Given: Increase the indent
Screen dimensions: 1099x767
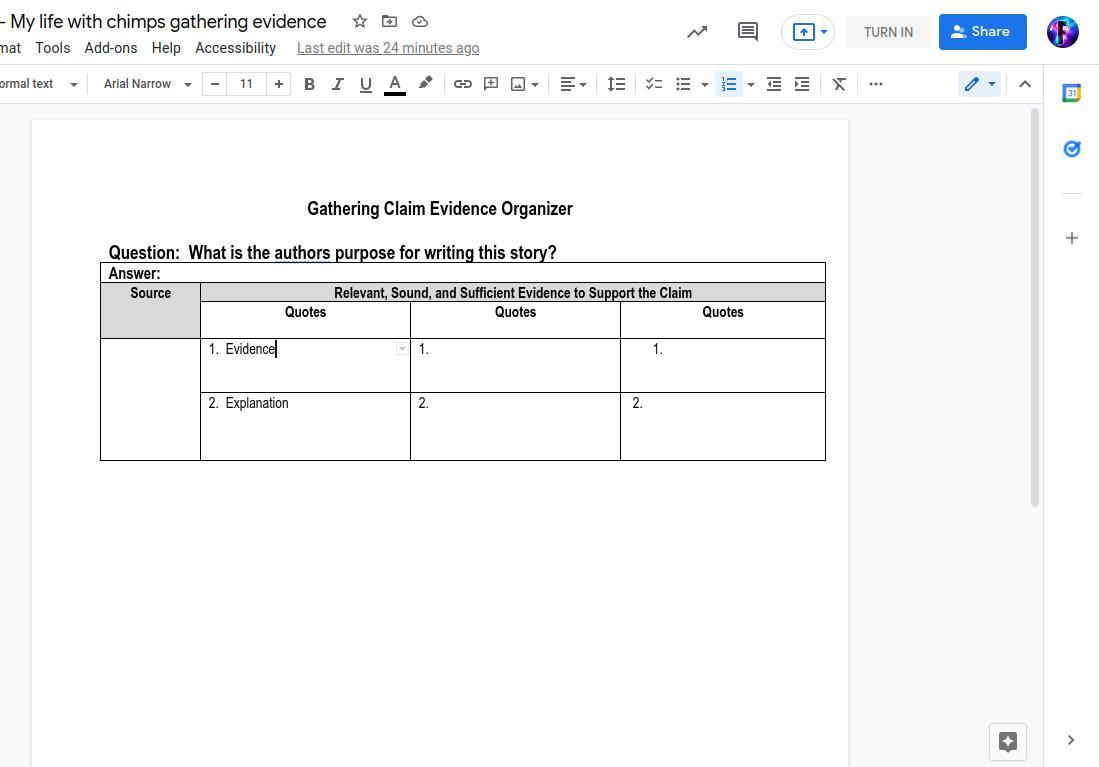Looking at the screenshot, I should pos(802,84).
